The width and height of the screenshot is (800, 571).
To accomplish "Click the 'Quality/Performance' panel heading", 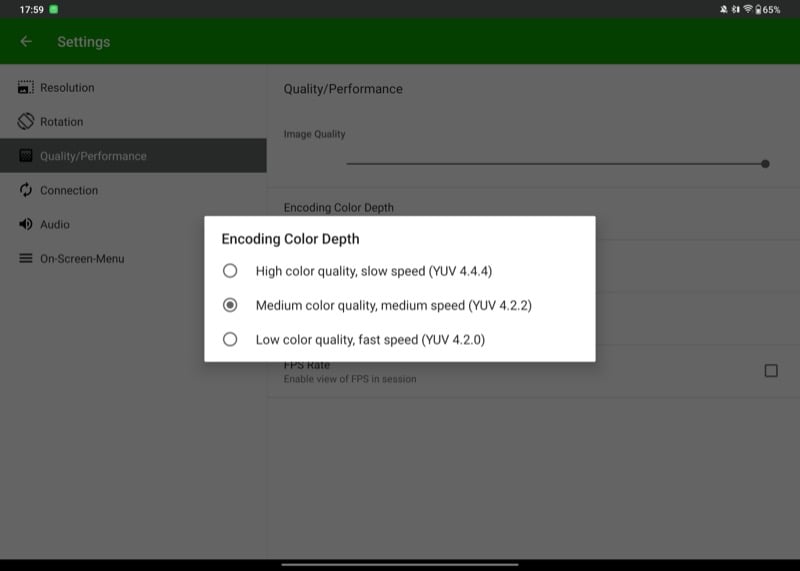I will pos(343,89).
